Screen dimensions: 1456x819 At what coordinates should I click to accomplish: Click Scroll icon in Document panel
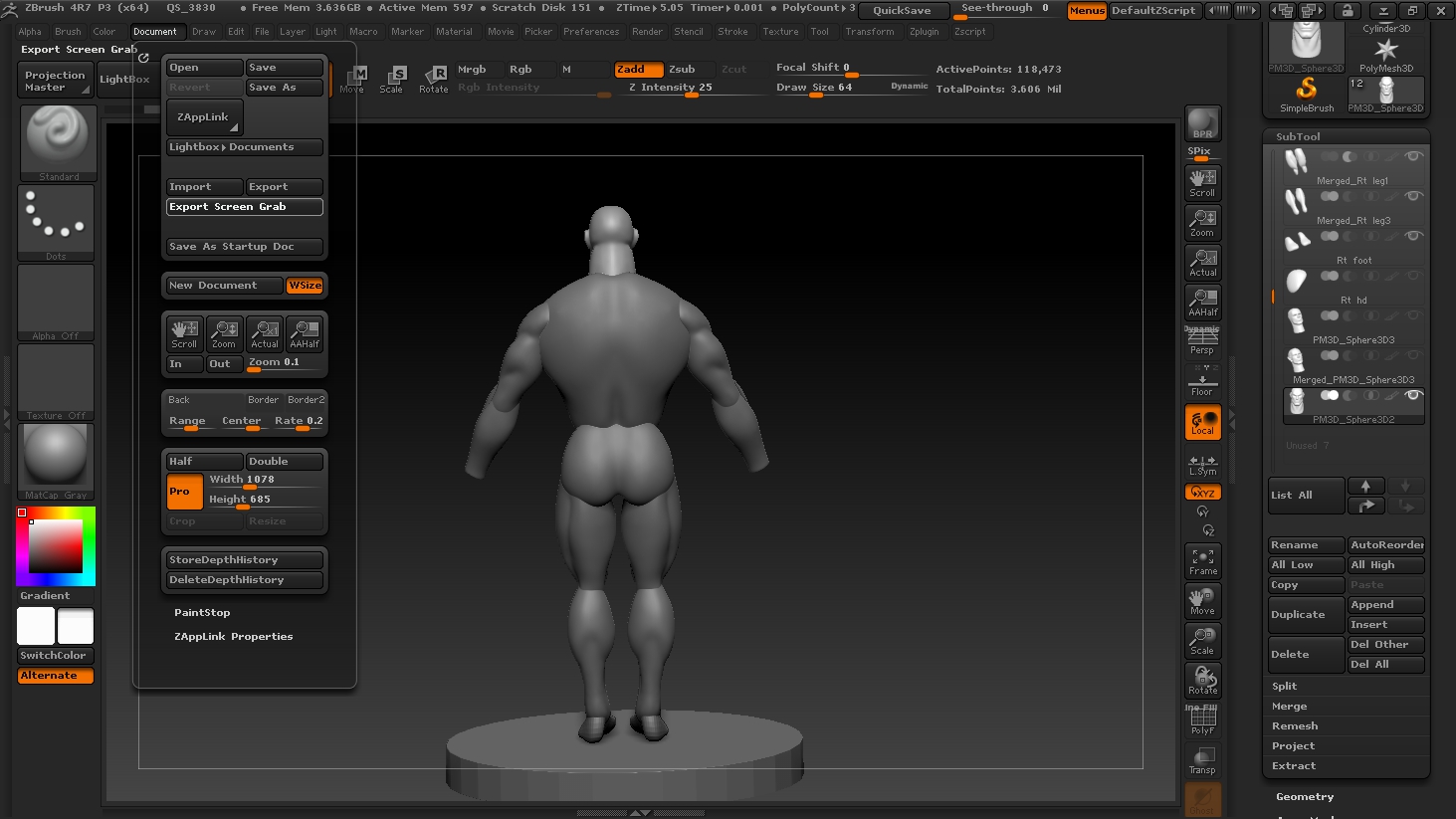tap(184, 333)
